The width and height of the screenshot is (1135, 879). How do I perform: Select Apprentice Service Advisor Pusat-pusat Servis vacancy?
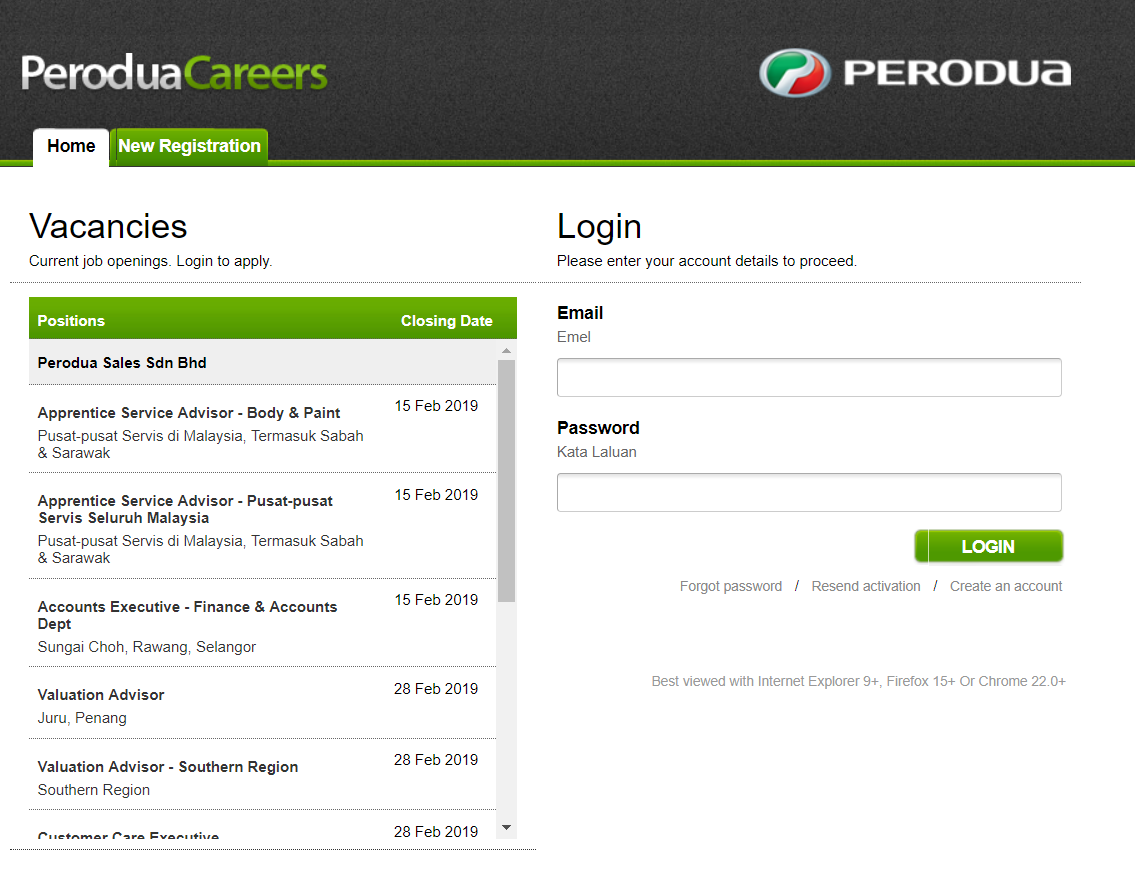(185, 509)
